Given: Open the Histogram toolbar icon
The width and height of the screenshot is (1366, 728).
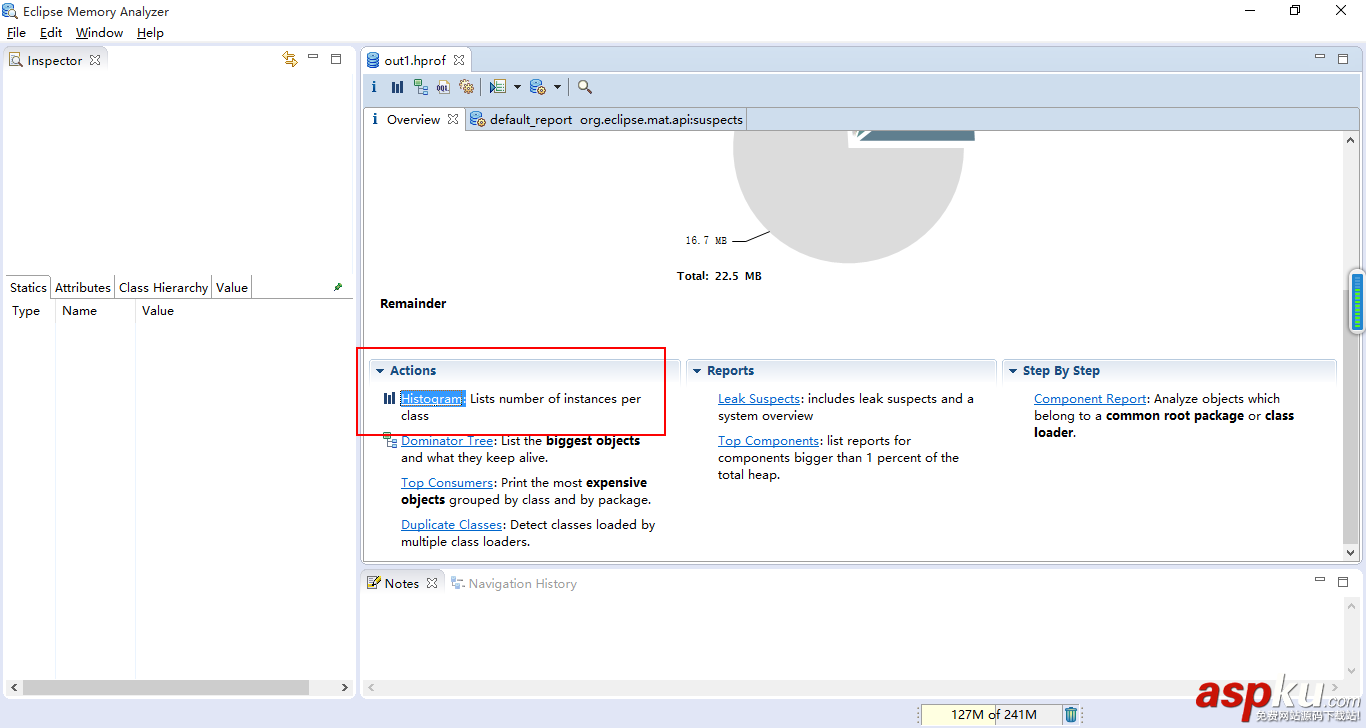Looking at the screenshot, I should coord(397,87).
